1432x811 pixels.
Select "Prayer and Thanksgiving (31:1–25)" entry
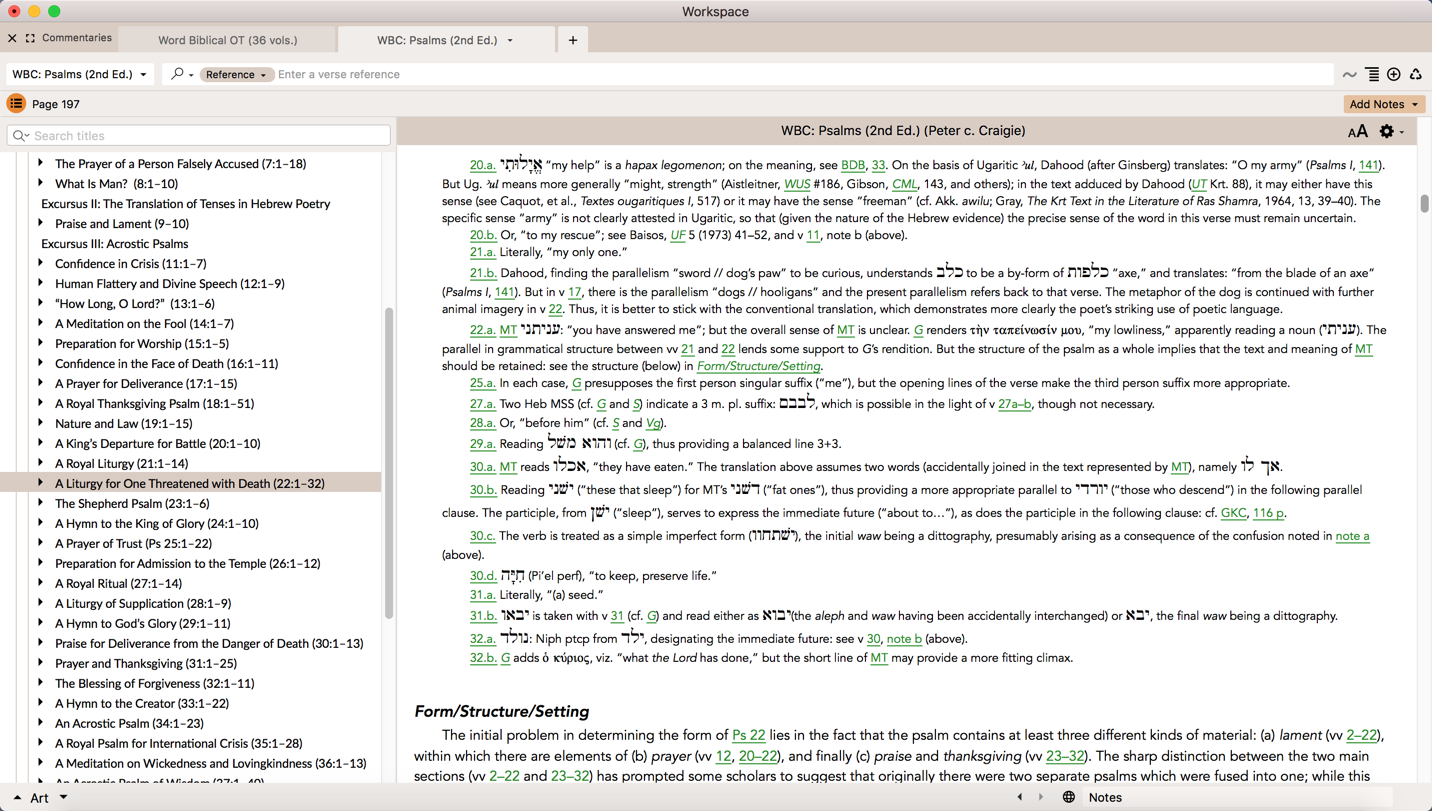pyautogui.click(x=146, y=663)
